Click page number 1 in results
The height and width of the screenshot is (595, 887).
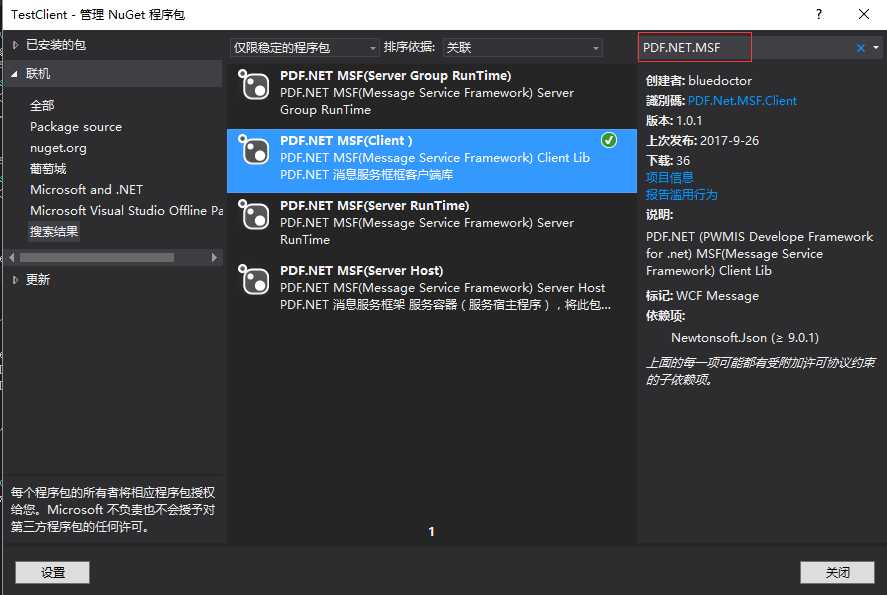coord(432,532)
